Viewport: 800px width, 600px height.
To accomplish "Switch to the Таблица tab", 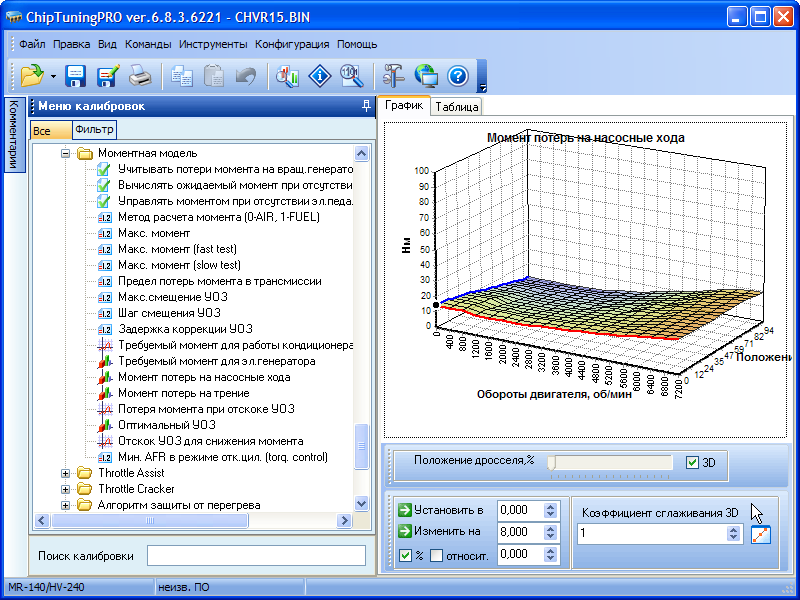I will pyautogui.click(x=457, y=107).
